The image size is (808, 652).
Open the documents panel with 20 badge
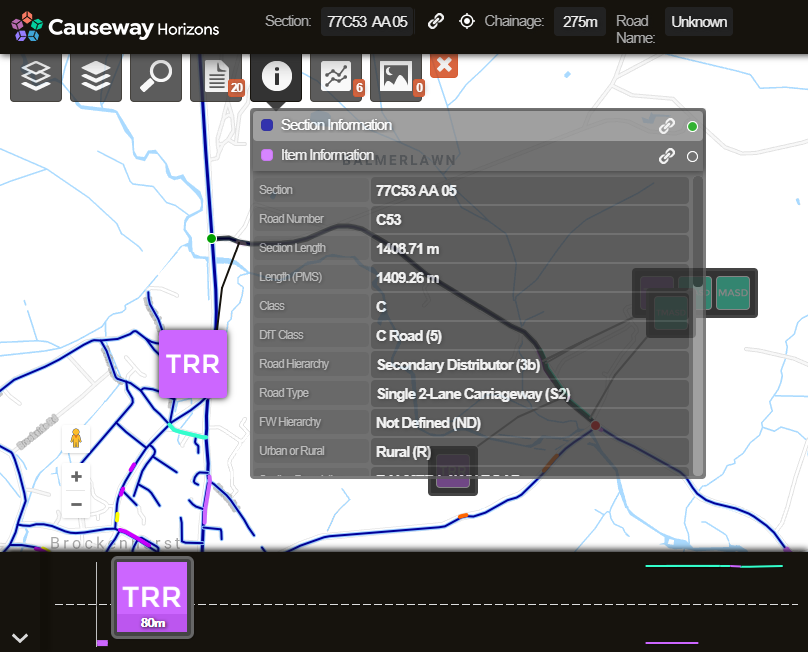(216, 77)
